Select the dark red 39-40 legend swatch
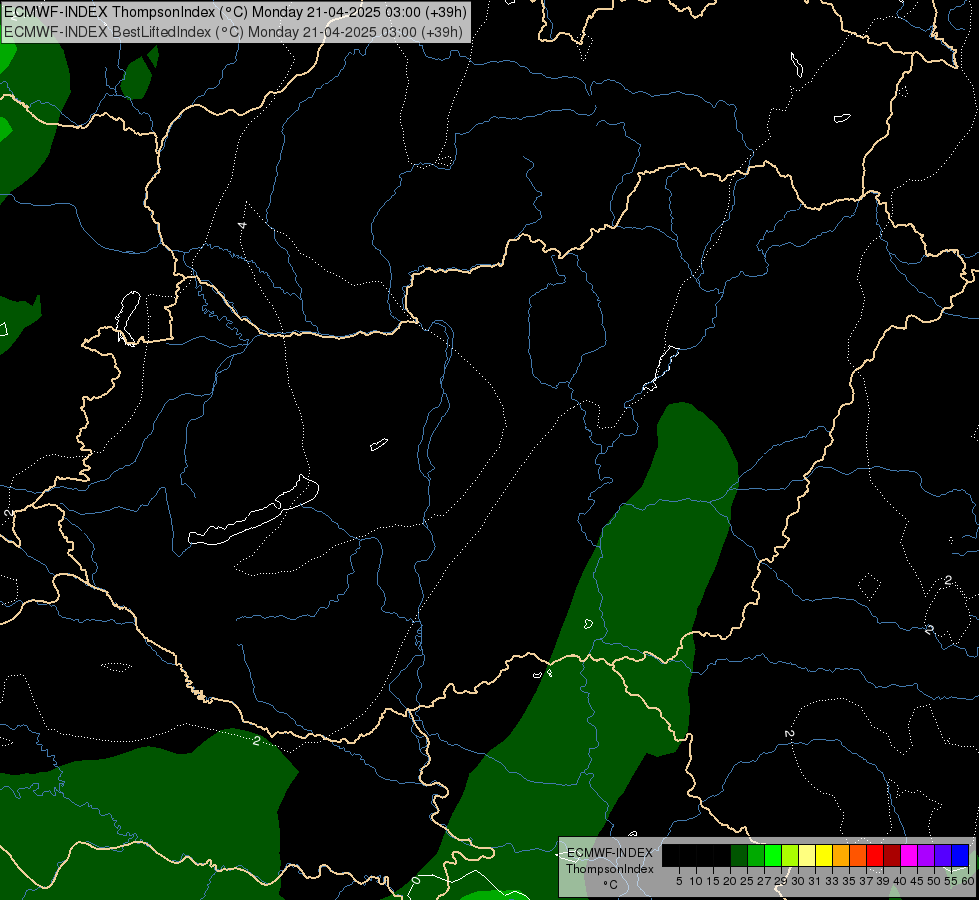Screen dimensions: 979x900 tap(892, 855)
